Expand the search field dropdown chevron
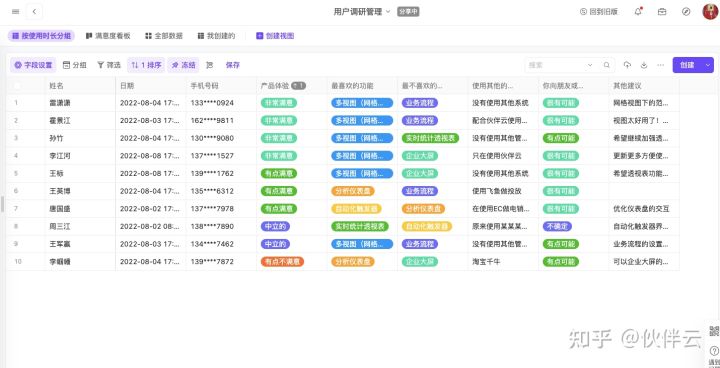 (590, 65)
